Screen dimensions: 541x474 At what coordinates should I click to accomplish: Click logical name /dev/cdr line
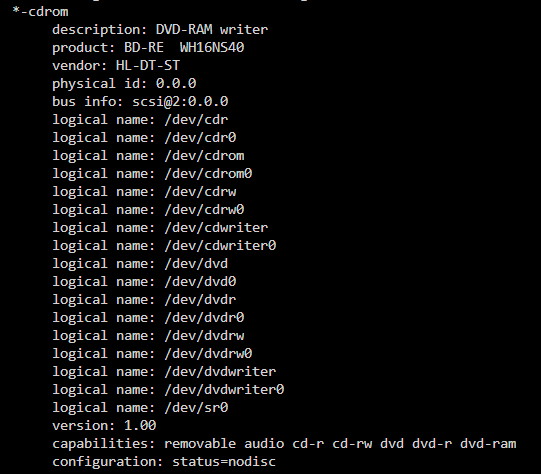click(x=140, y=120)
